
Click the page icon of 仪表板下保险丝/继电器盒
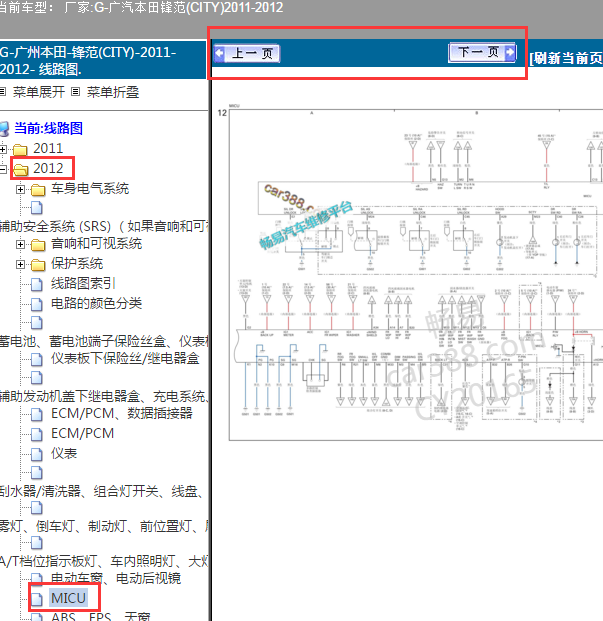coord(37,360)
